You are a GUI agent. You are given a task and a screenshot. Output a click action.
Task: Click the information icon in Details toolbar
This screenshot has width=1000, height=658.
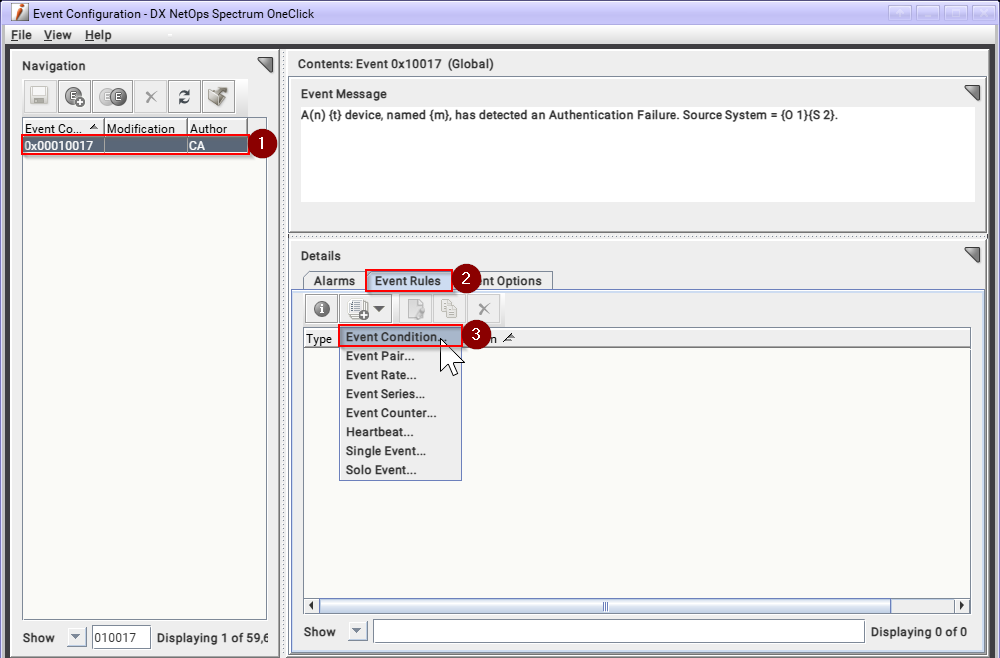click(322, 310)
